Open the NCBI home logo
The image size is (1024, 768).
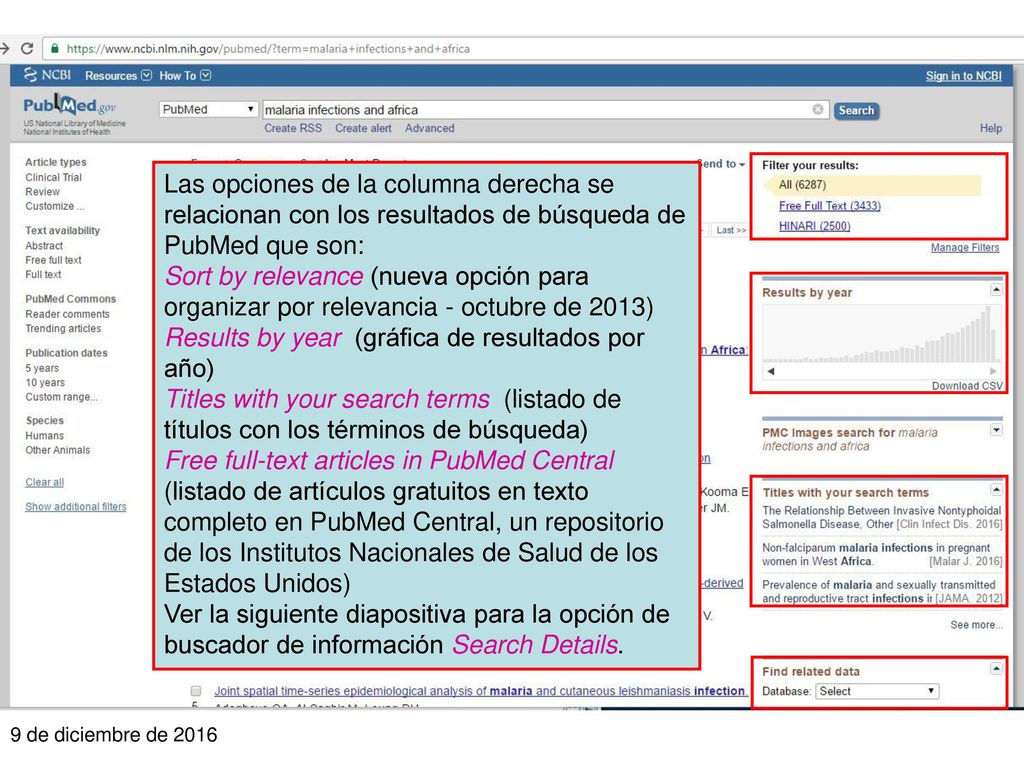tap(47, 75)
